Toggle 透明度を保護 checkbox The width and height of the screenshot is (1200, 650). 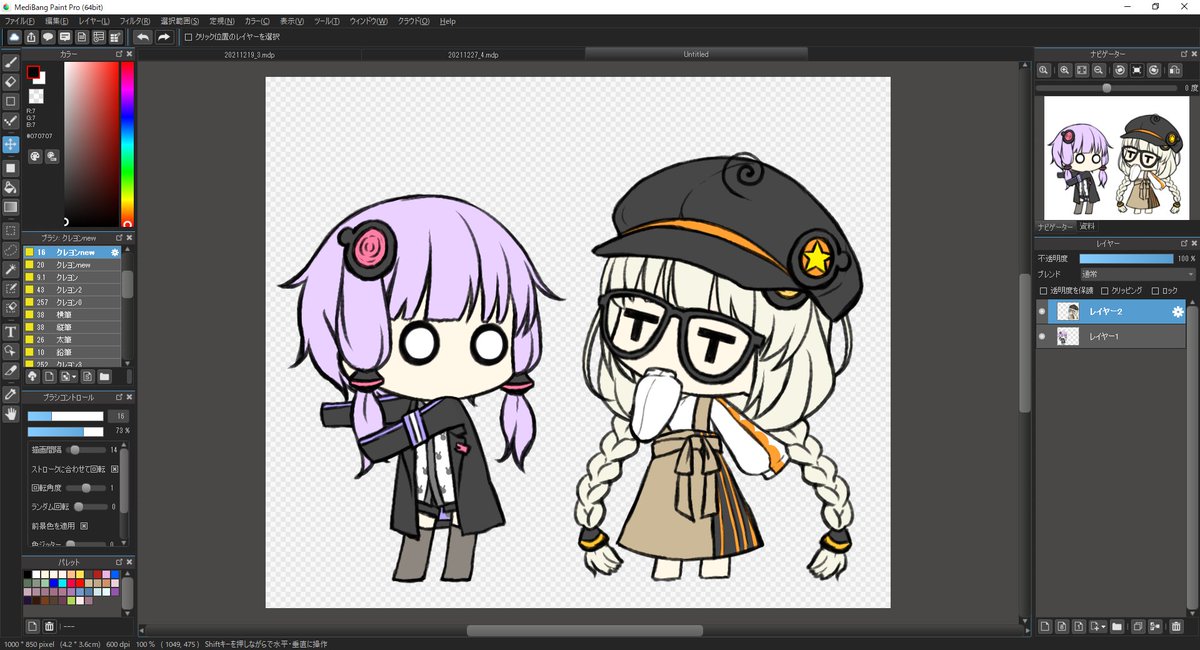point(1044,291)
